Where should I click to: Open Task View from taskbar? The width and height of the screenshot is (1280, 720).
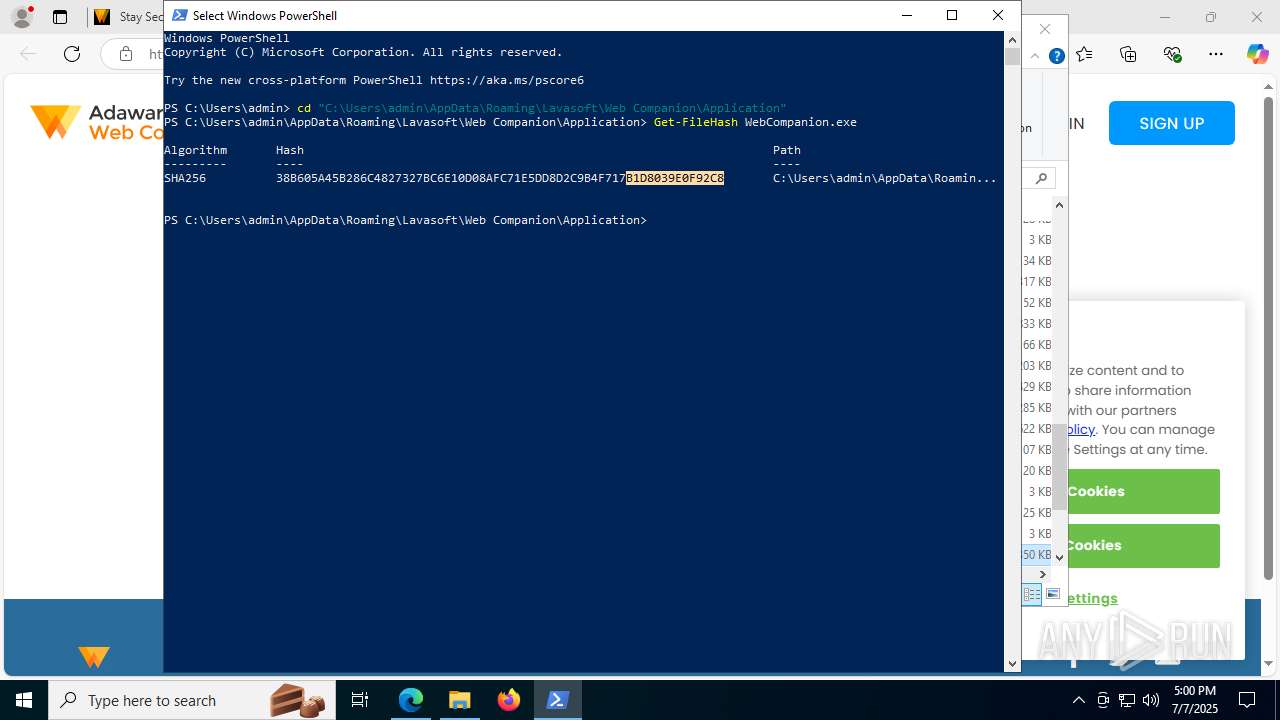[x=360, y=700]
